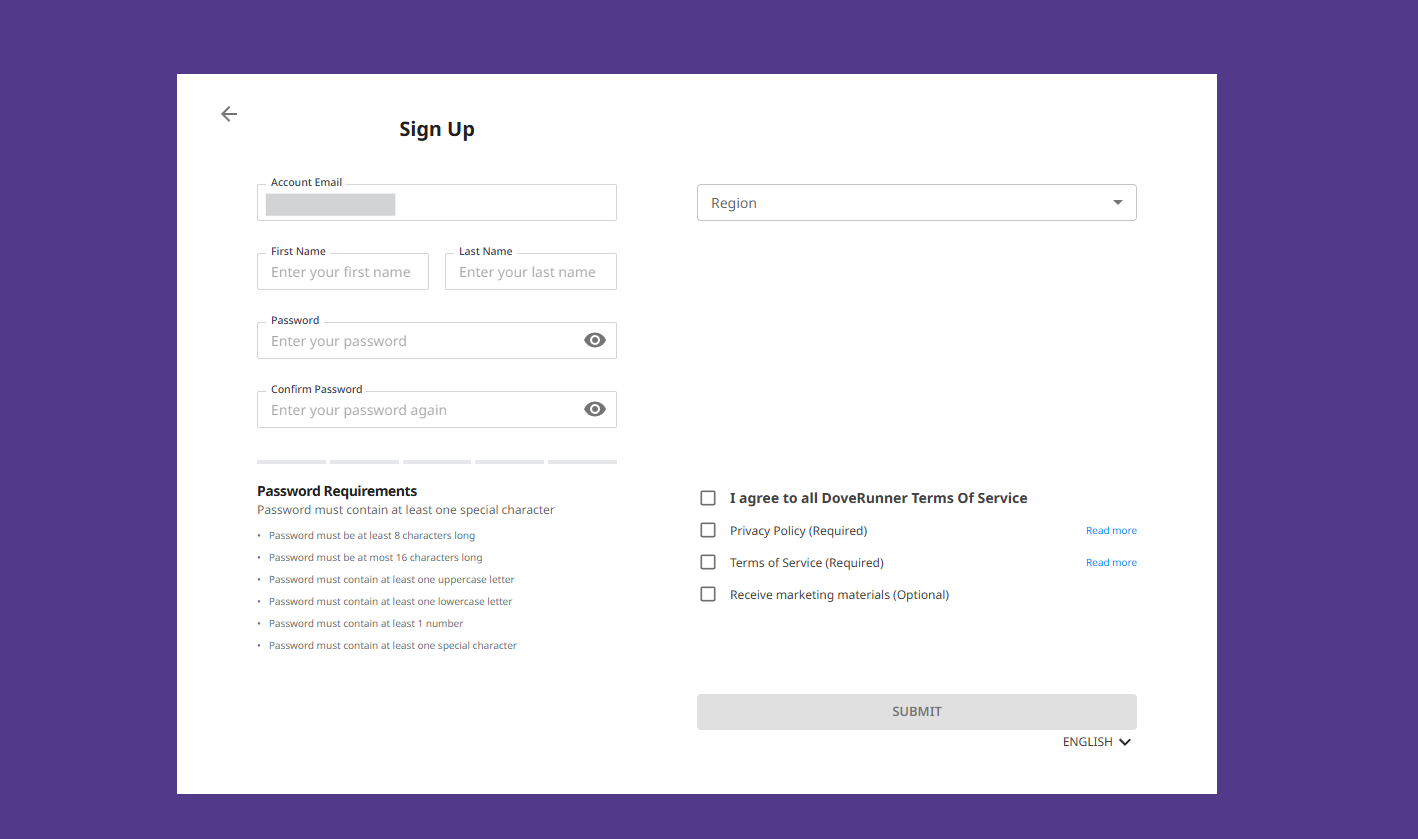
Task: Check I agree to all DoveRunner Terms Of Service
Action: [708, 497]
